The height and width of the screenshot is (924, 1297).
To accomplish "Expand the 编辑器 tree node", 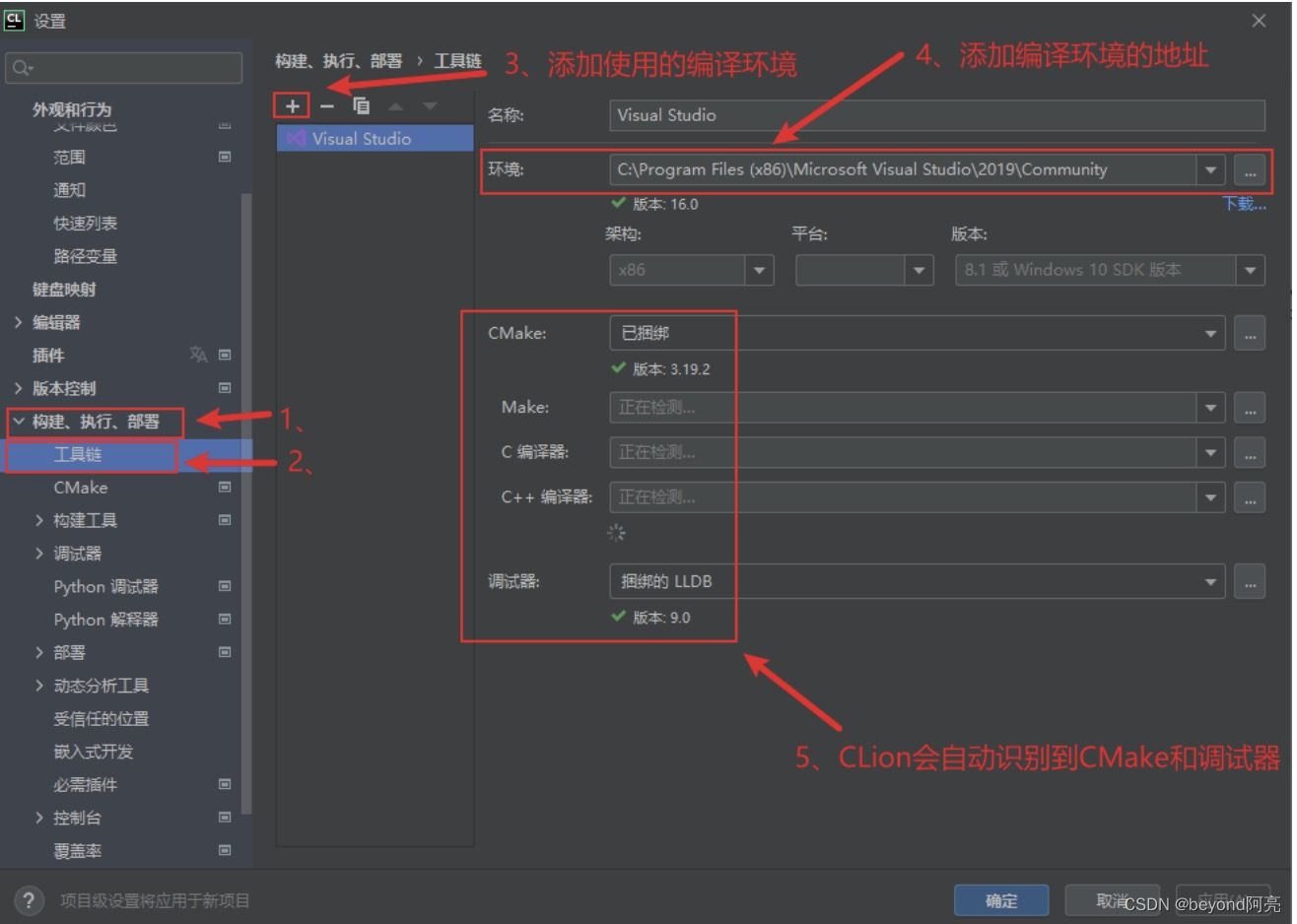I will pos(18,322).
